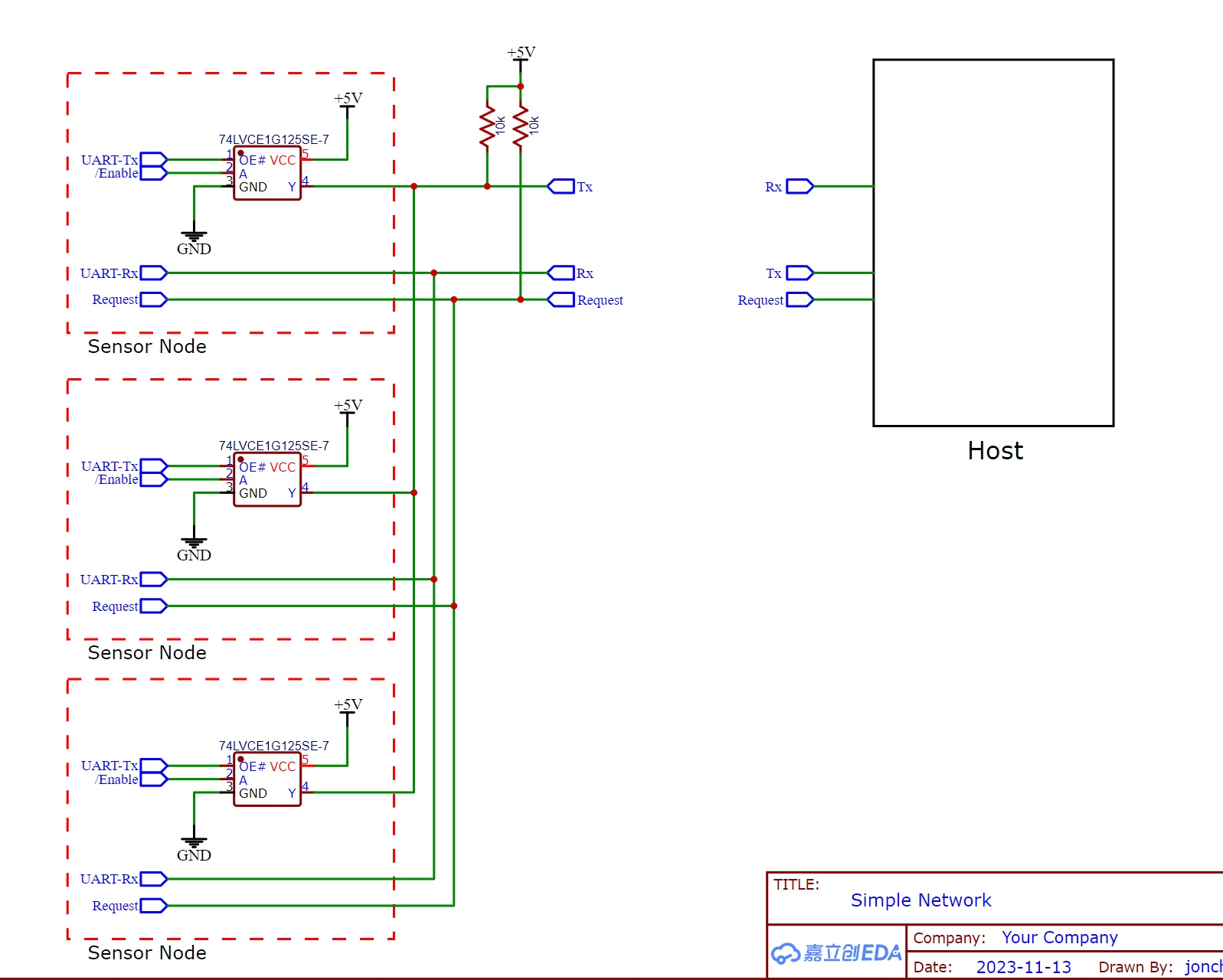This screenshot has height=980, width=1223.
Task: Select the bottom node's buffer IC symbol
Action: (267, 779)
